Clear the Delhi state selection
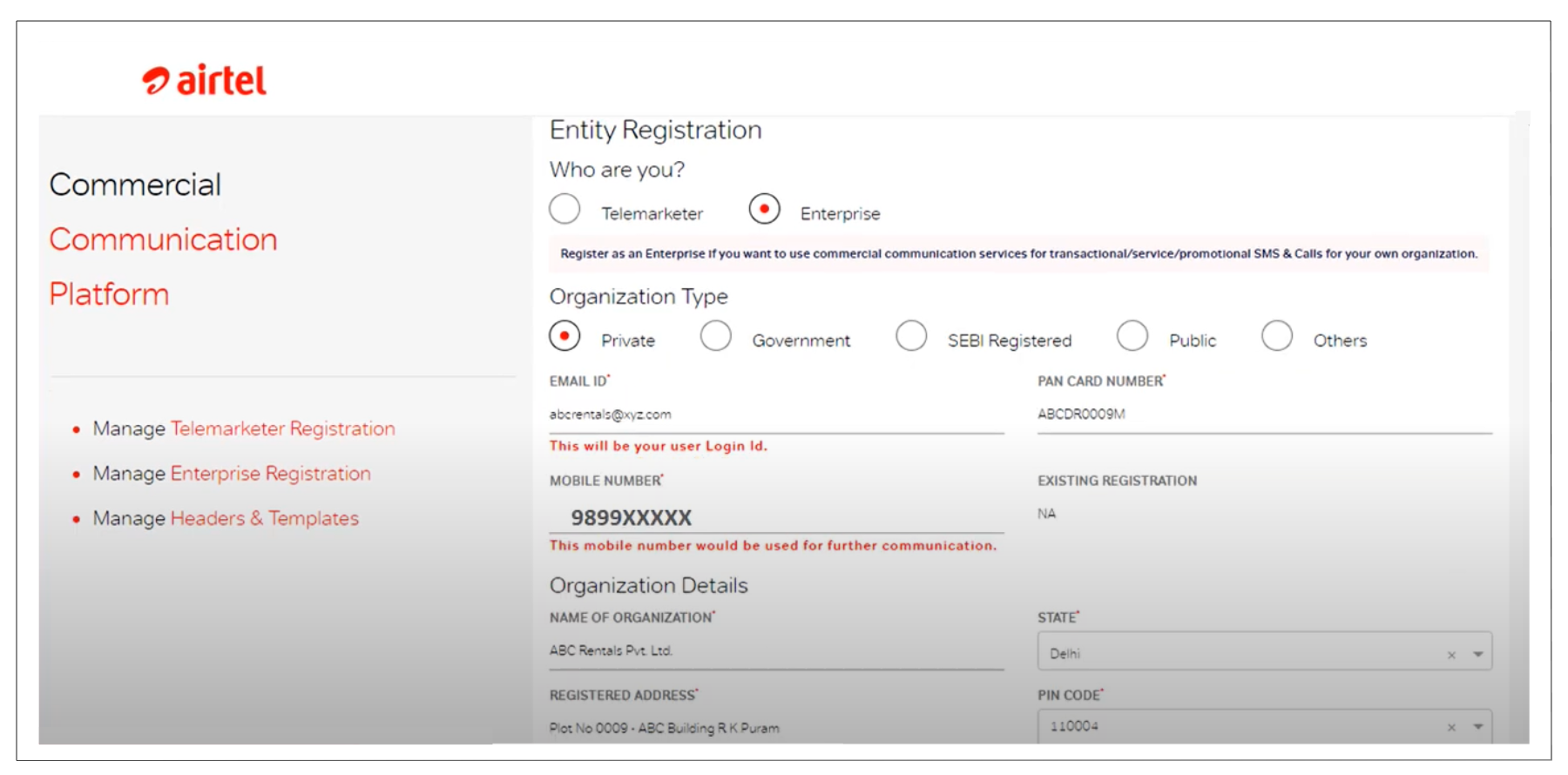The height and width of the screenshot is (775, 1568). 1451,655
